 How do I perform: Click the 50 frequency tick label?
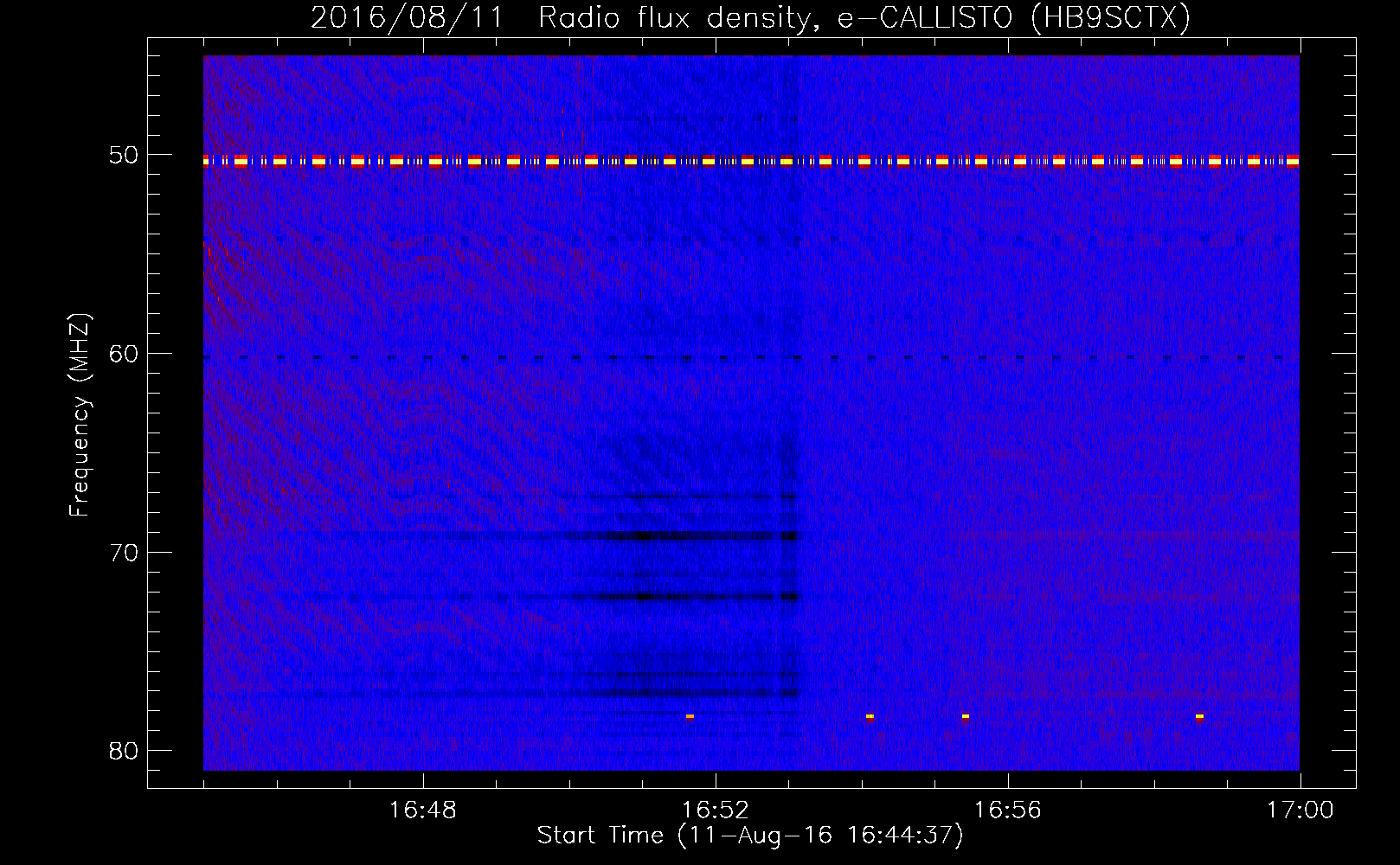[x=124, y=155]
